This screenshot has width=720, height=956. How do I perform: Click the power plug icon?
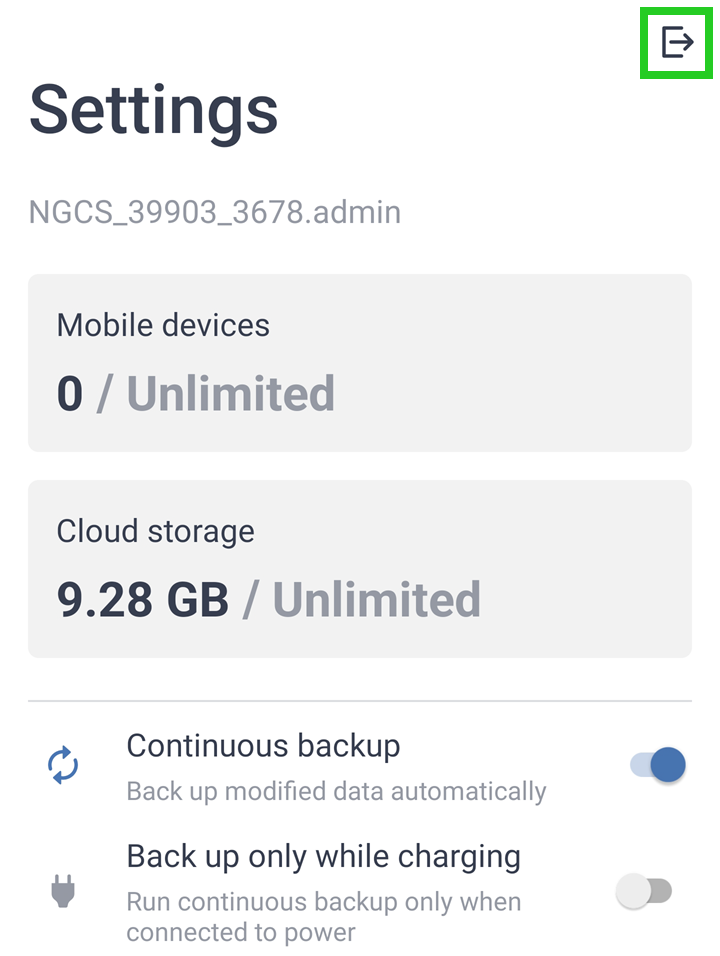pyautogui.click(x=63, y=889)
